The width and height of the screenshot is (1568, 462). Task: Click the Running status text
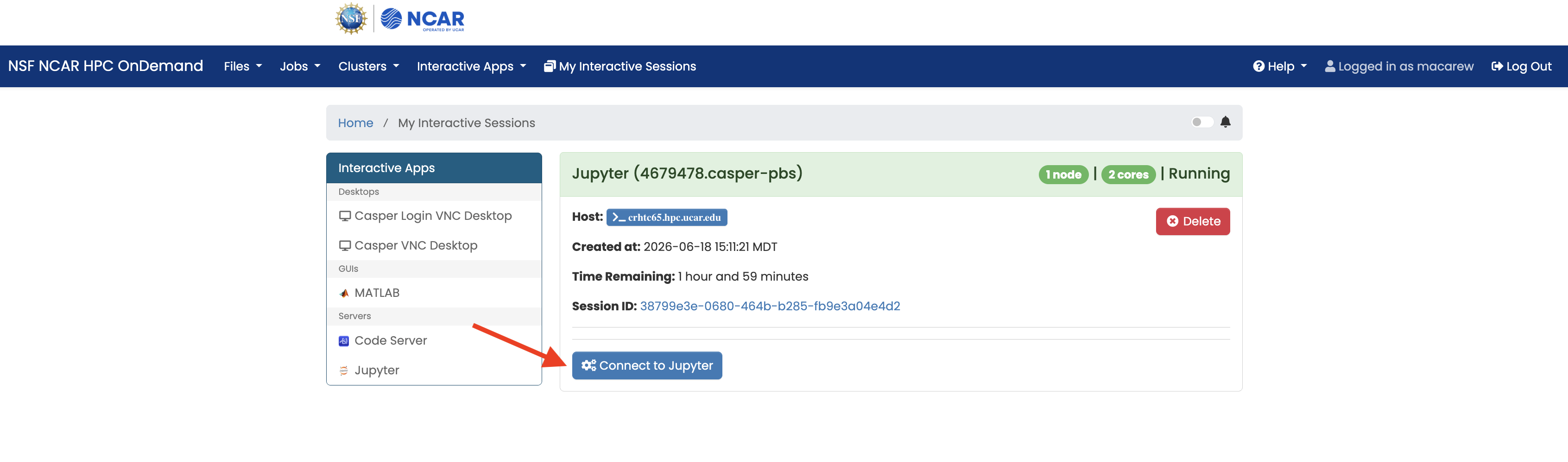pos(1199,173)
